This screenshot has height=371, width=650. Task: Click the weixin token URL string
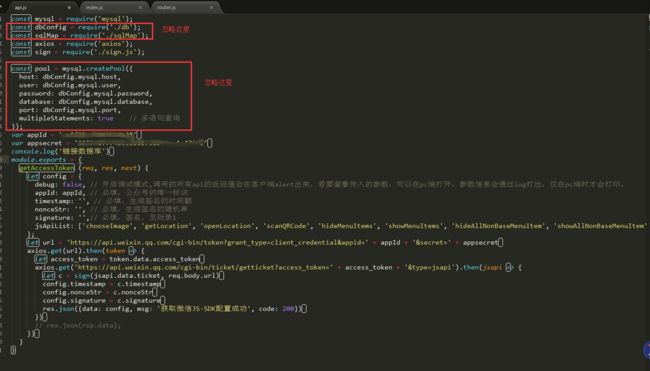point(217,242)
